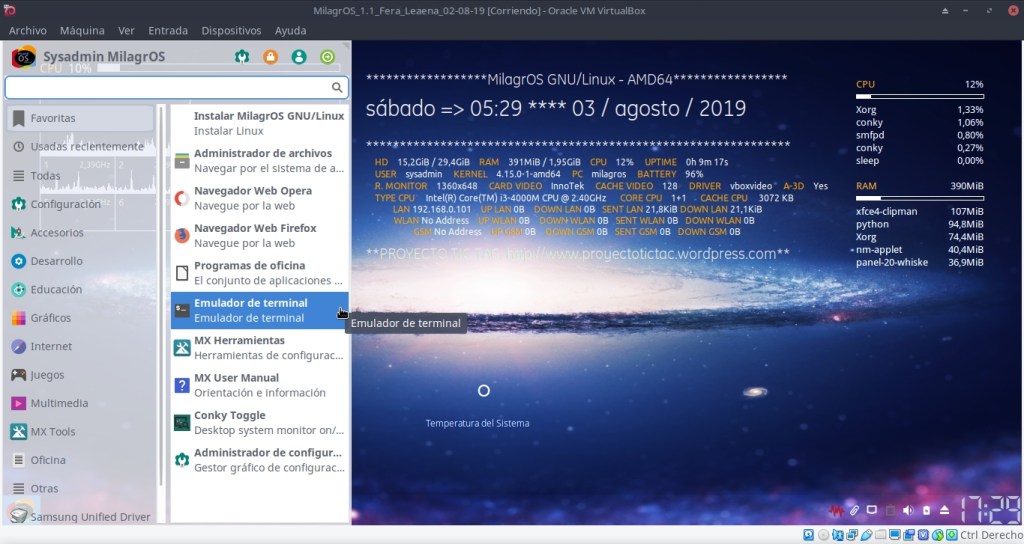Viewport: 1024px width, 544px height.
Task: Click the magnifier icon in the search box
Action: pyautogui.click(x=337, y=87)
